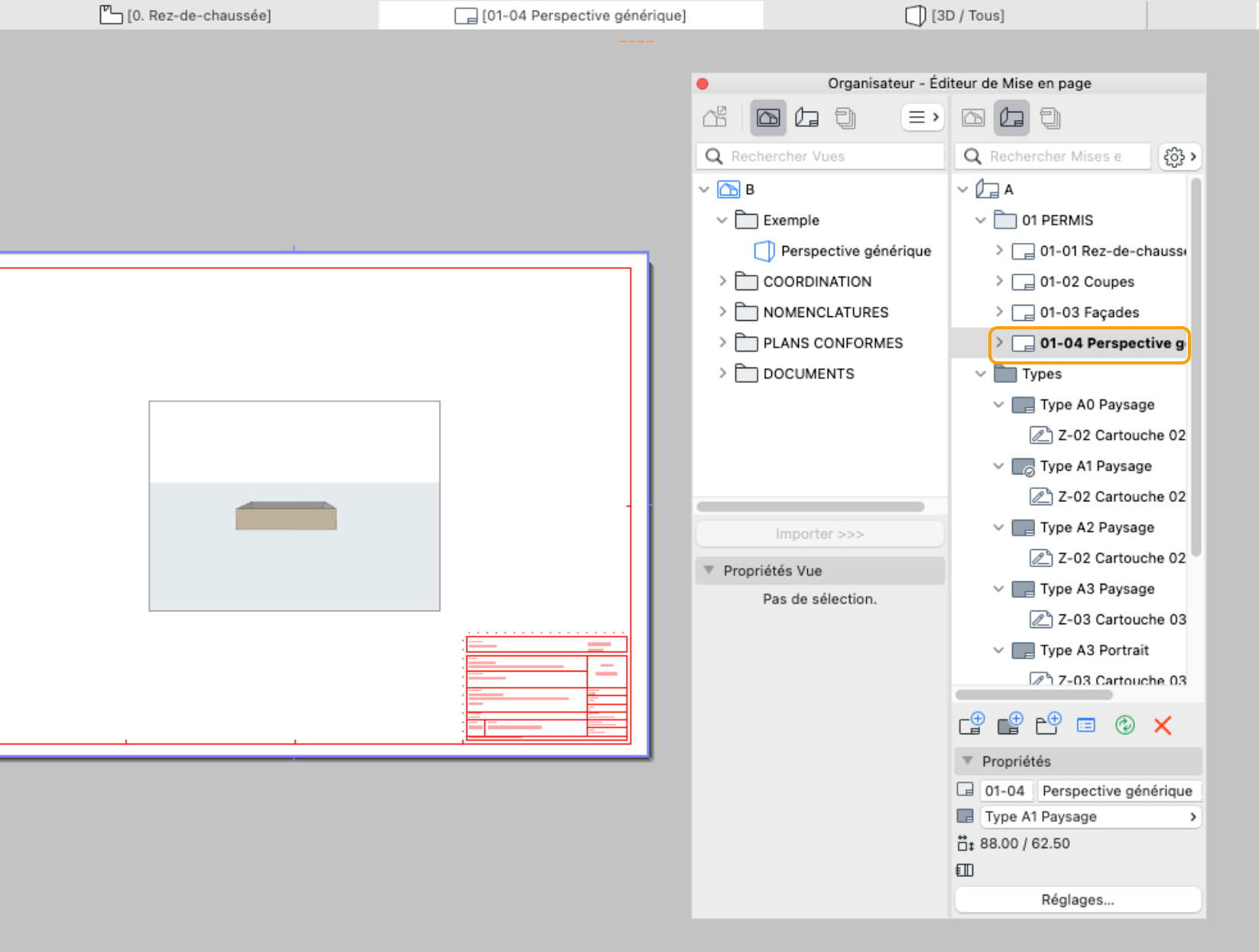Click the New Master Layout icon
Screen dimensions: 1259x952
[x=1010, y=724]
